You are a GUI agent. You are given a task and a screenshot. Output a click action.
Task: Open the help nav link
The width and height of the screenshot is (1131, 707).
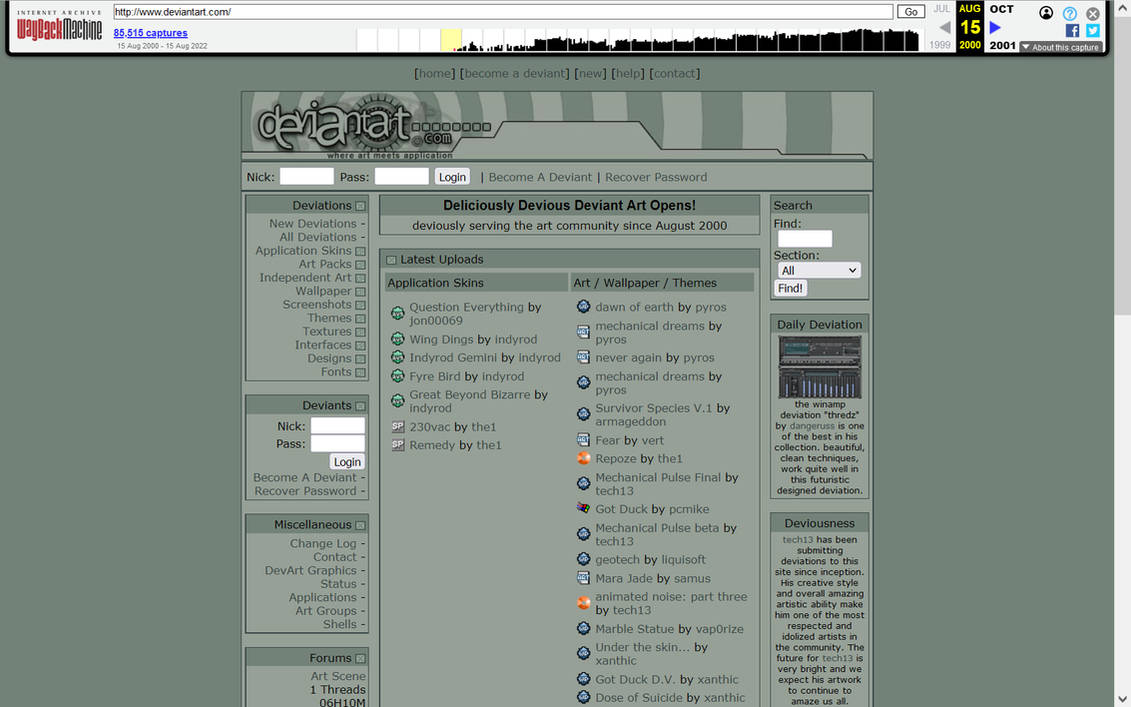628,74
